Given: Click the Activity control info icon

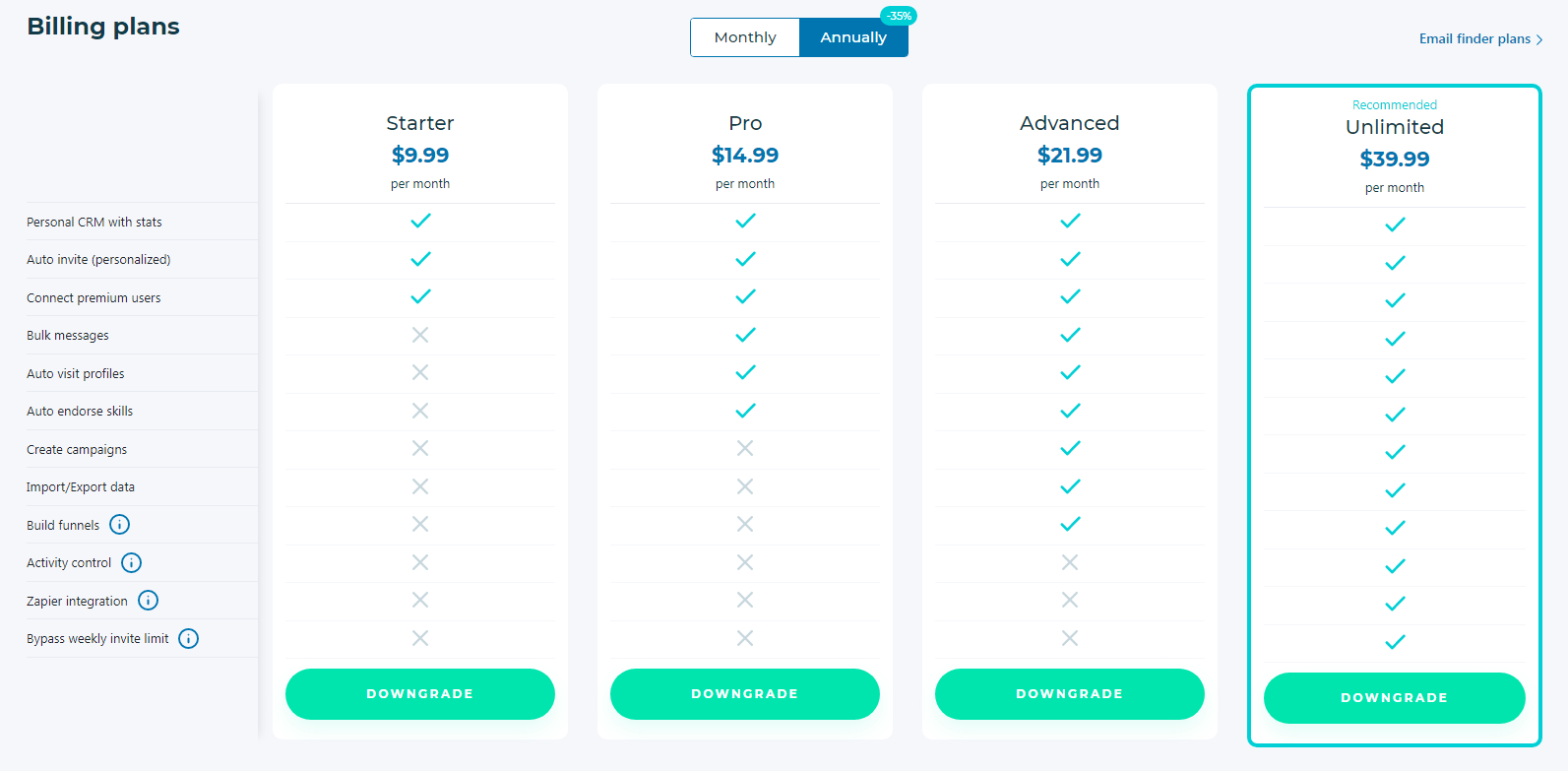Looking at the screenshot, I should tap(131, 562).
